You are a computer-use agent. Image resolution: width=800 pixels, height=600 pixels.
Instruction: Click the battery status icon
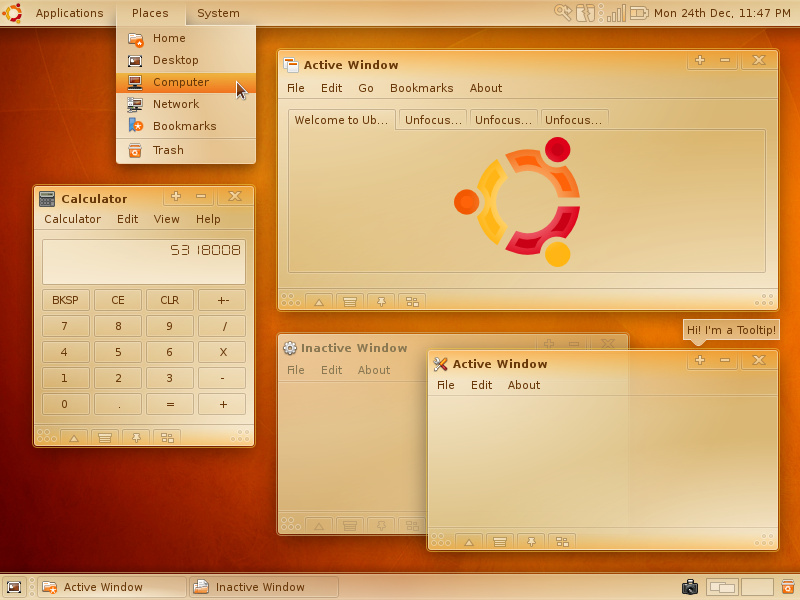pyautogui.click(x=640, y=13)
